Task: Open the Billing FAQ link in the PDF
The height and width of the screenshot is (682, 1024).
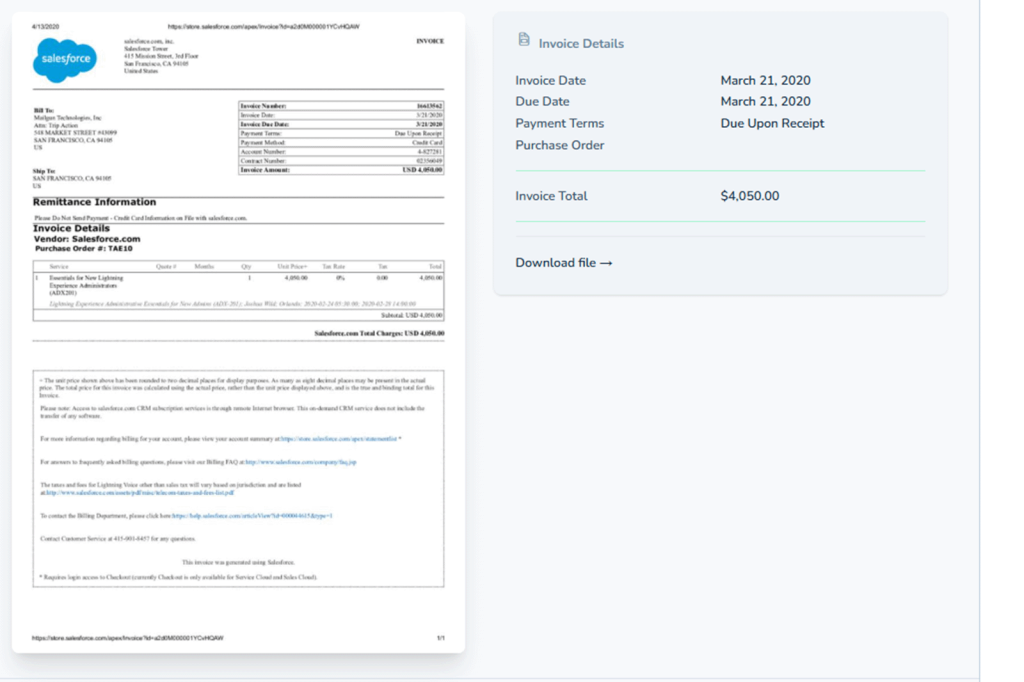Action: [300, 462]
